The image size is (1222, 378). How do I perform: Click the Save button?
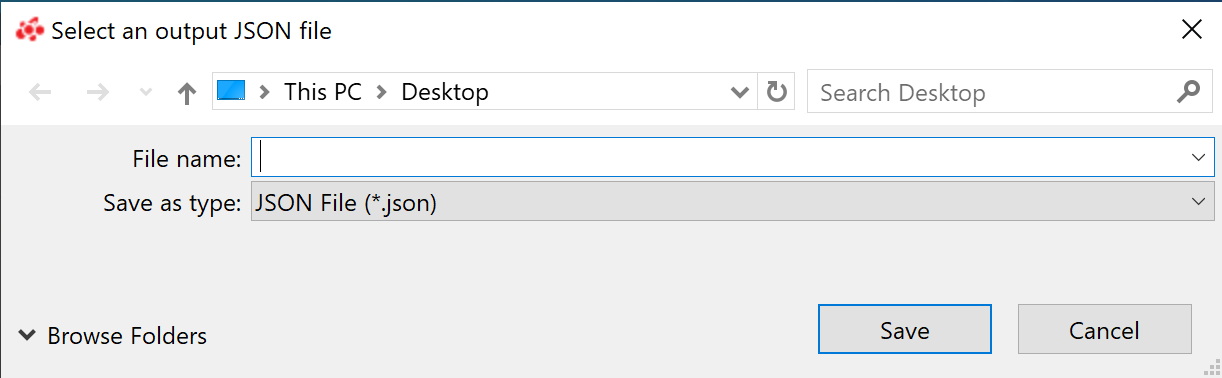[x=905, y=330]
